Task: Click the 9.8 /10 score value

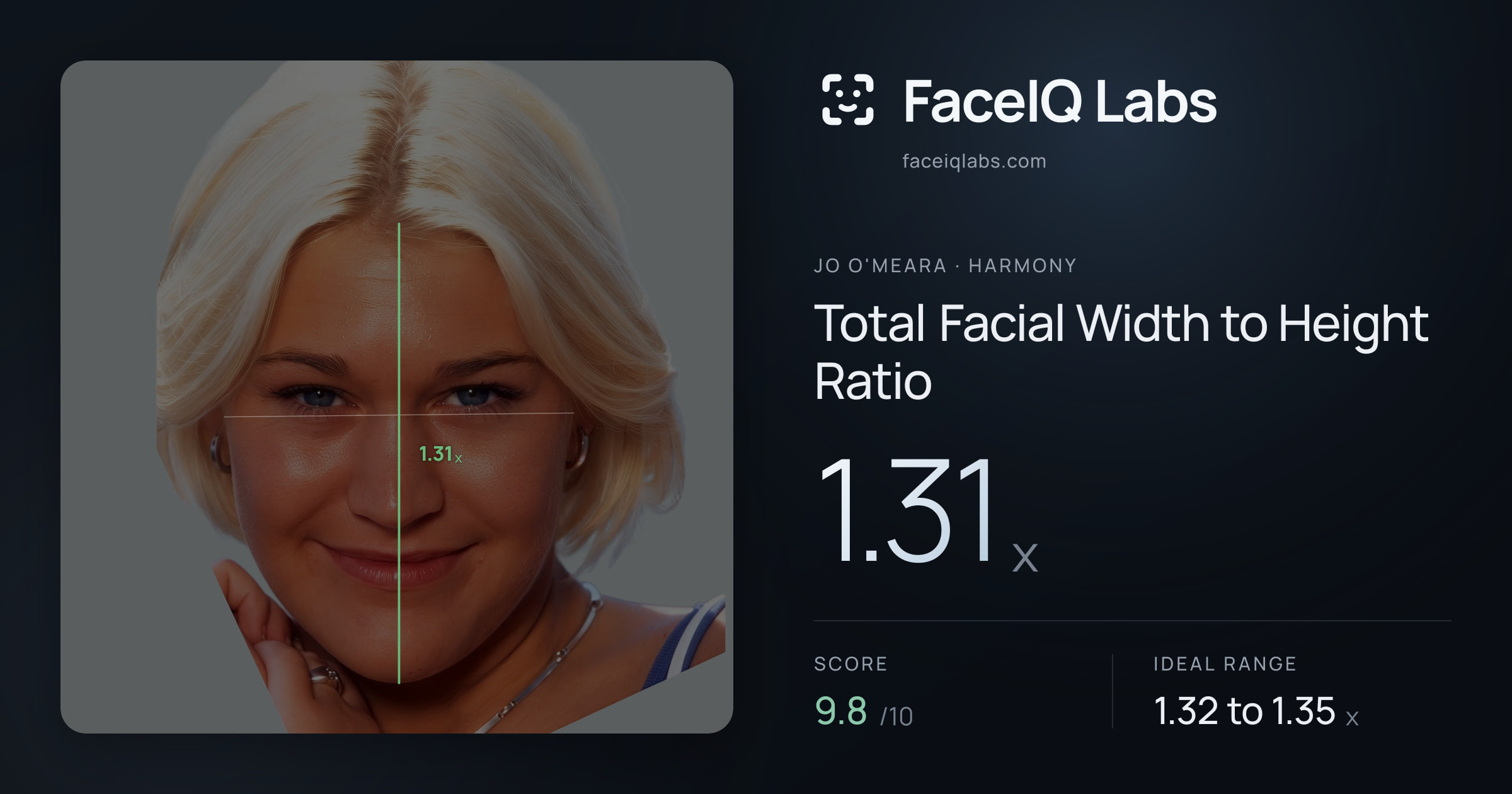Action: tap(864, 711)
